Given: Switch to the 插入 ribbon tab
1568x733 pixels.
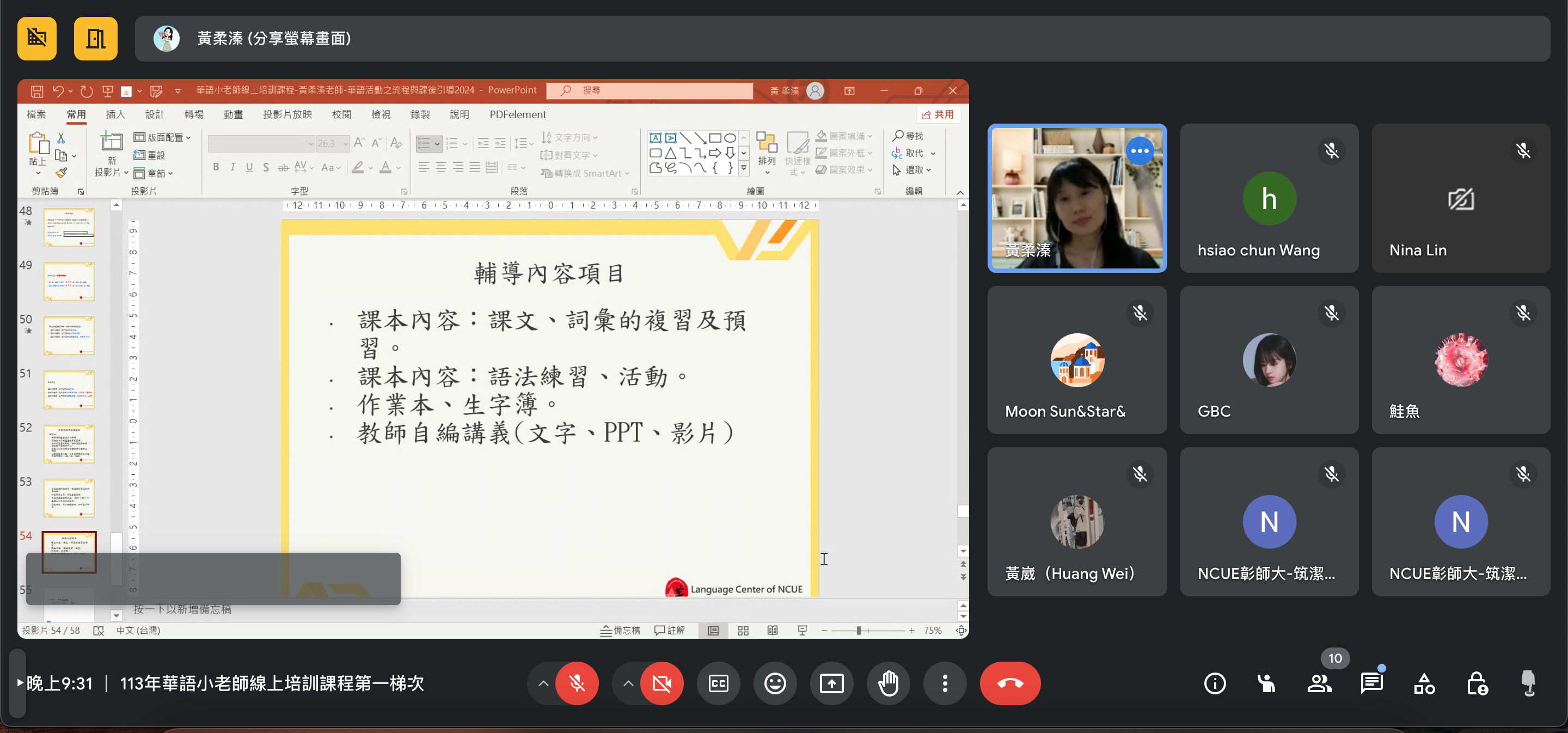Looking at the screenshot, I should point(115,114).
